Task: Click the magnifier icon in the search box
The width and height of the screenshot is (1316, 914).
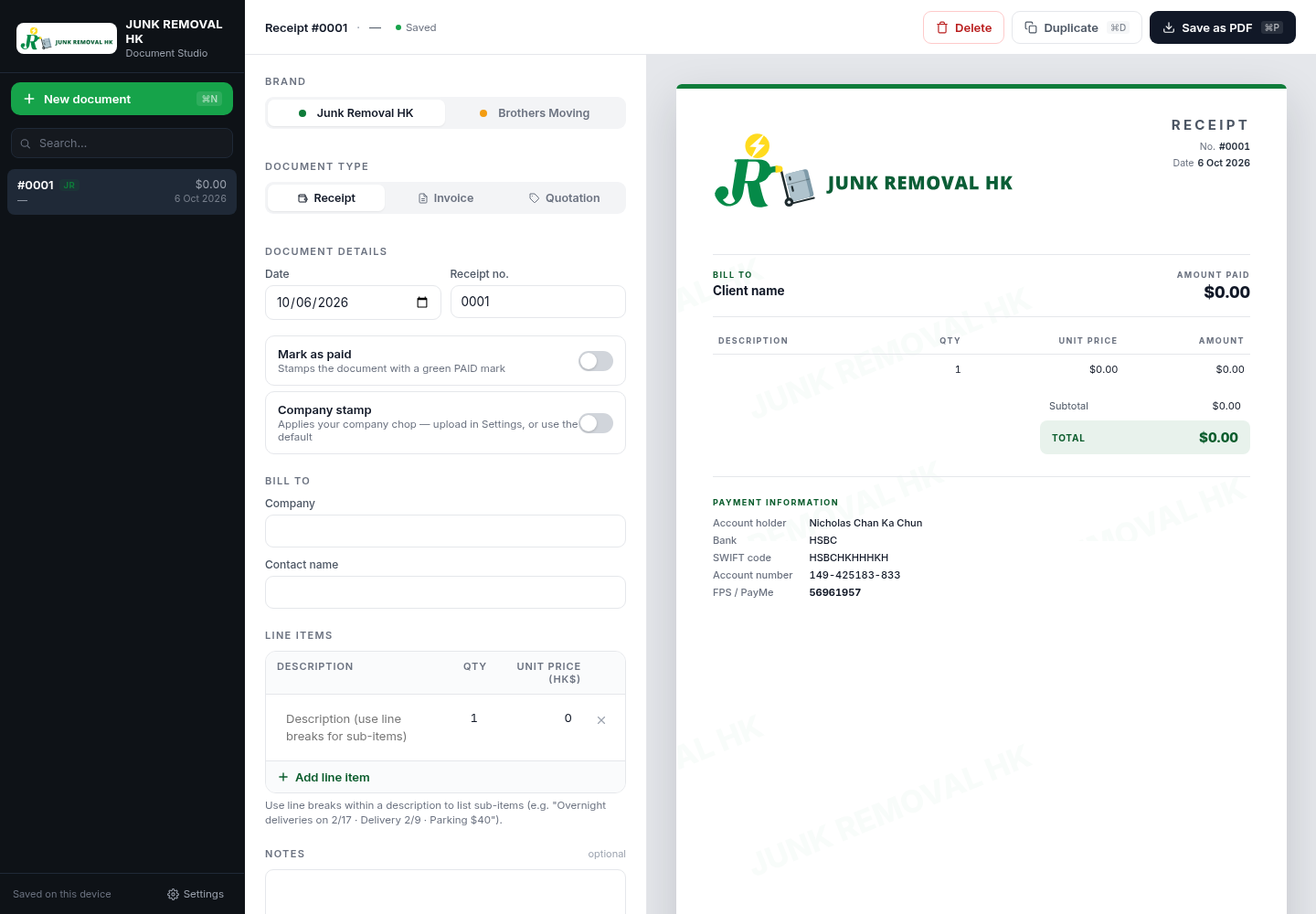Action: click(x=26, y=143)
